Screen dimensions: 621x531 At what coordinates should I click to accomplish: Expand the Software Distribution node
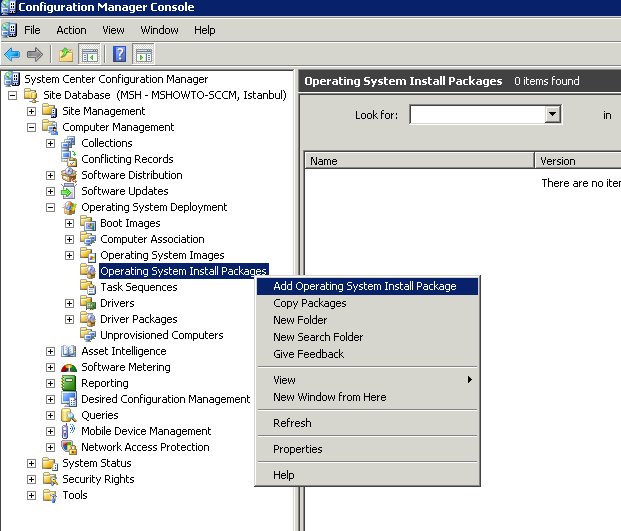50,175
